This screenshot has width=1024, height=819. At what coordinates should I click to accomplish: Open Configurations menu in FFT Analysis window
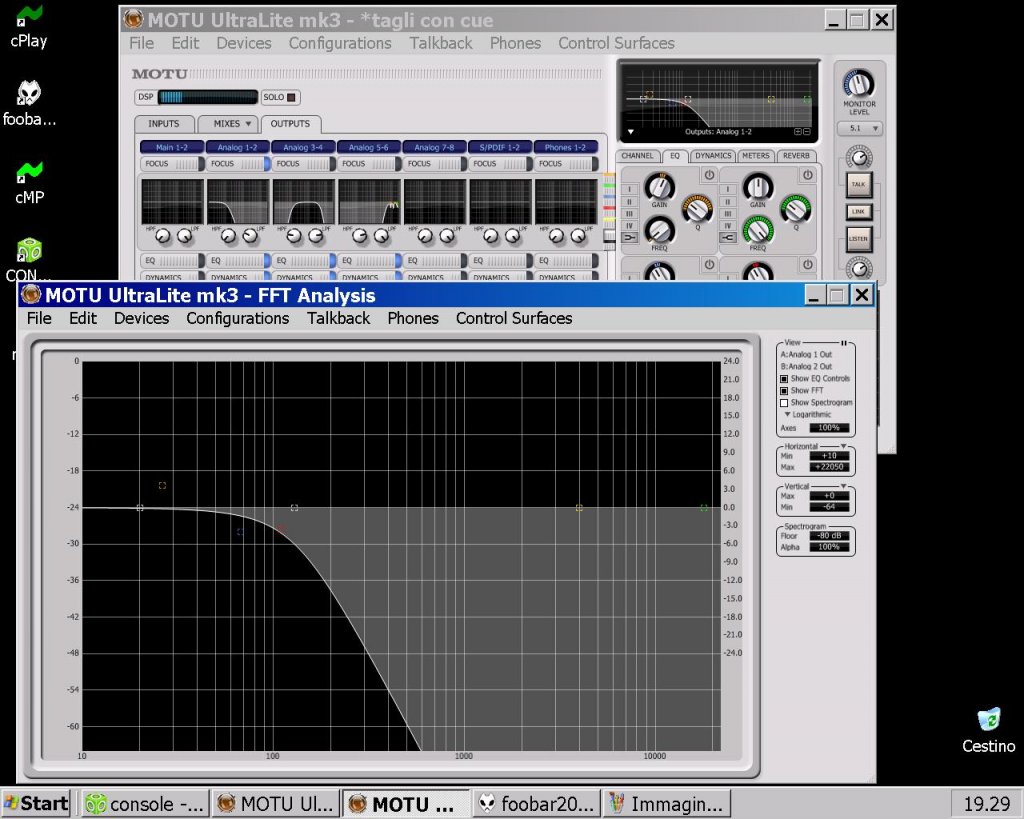coord(238,318)
